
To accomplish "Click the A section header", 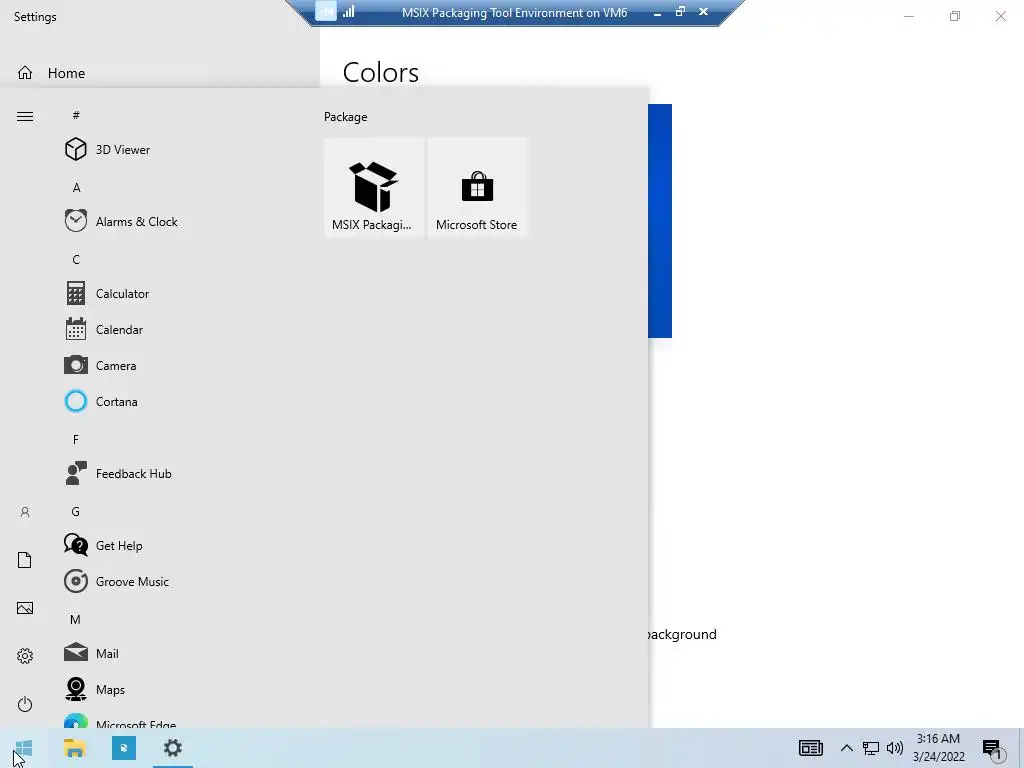I will [76, 187].
